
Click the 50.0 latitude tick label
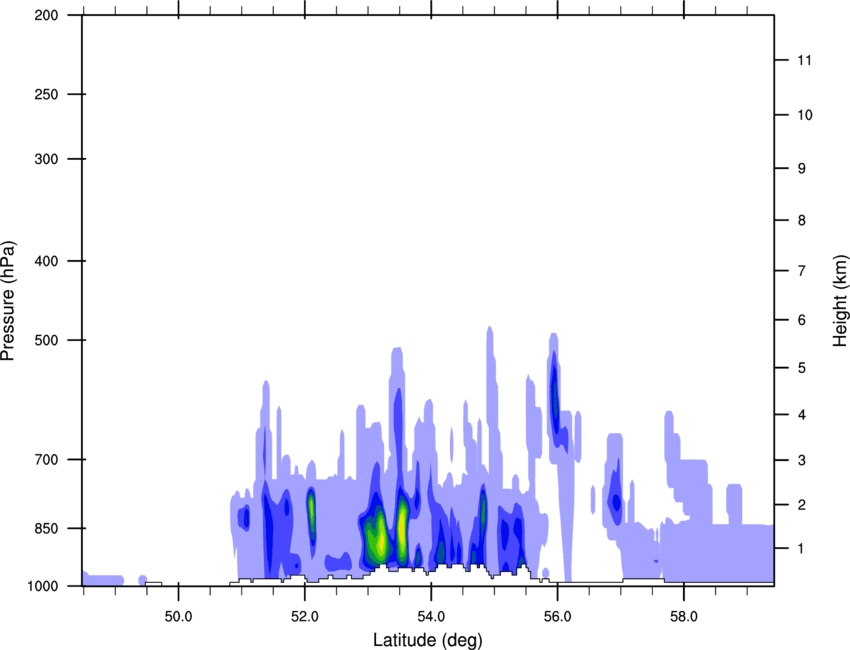point(178,617)
